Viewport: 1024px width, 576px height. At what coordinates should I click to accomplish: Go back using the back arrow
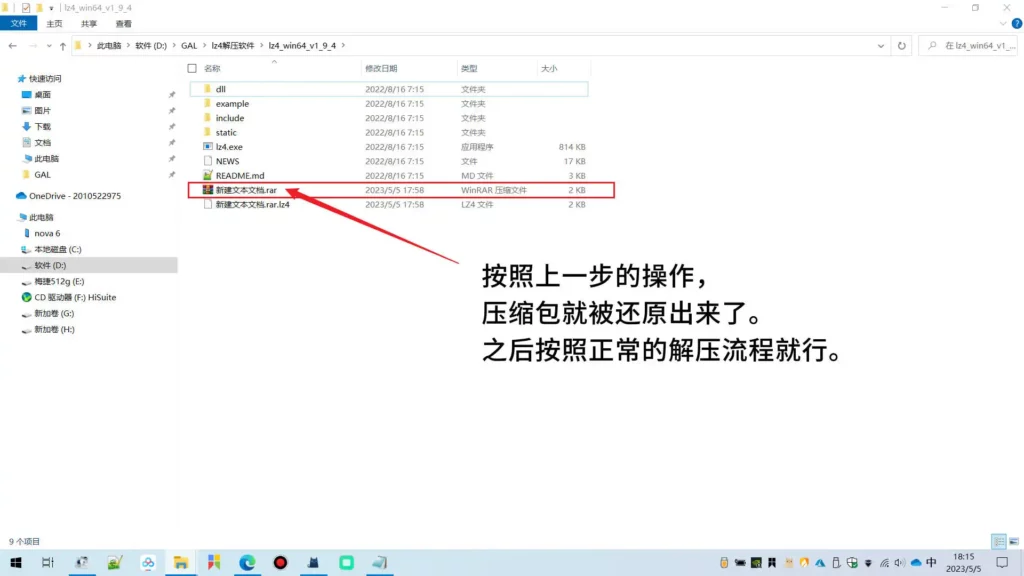click(x=12, y=46)
